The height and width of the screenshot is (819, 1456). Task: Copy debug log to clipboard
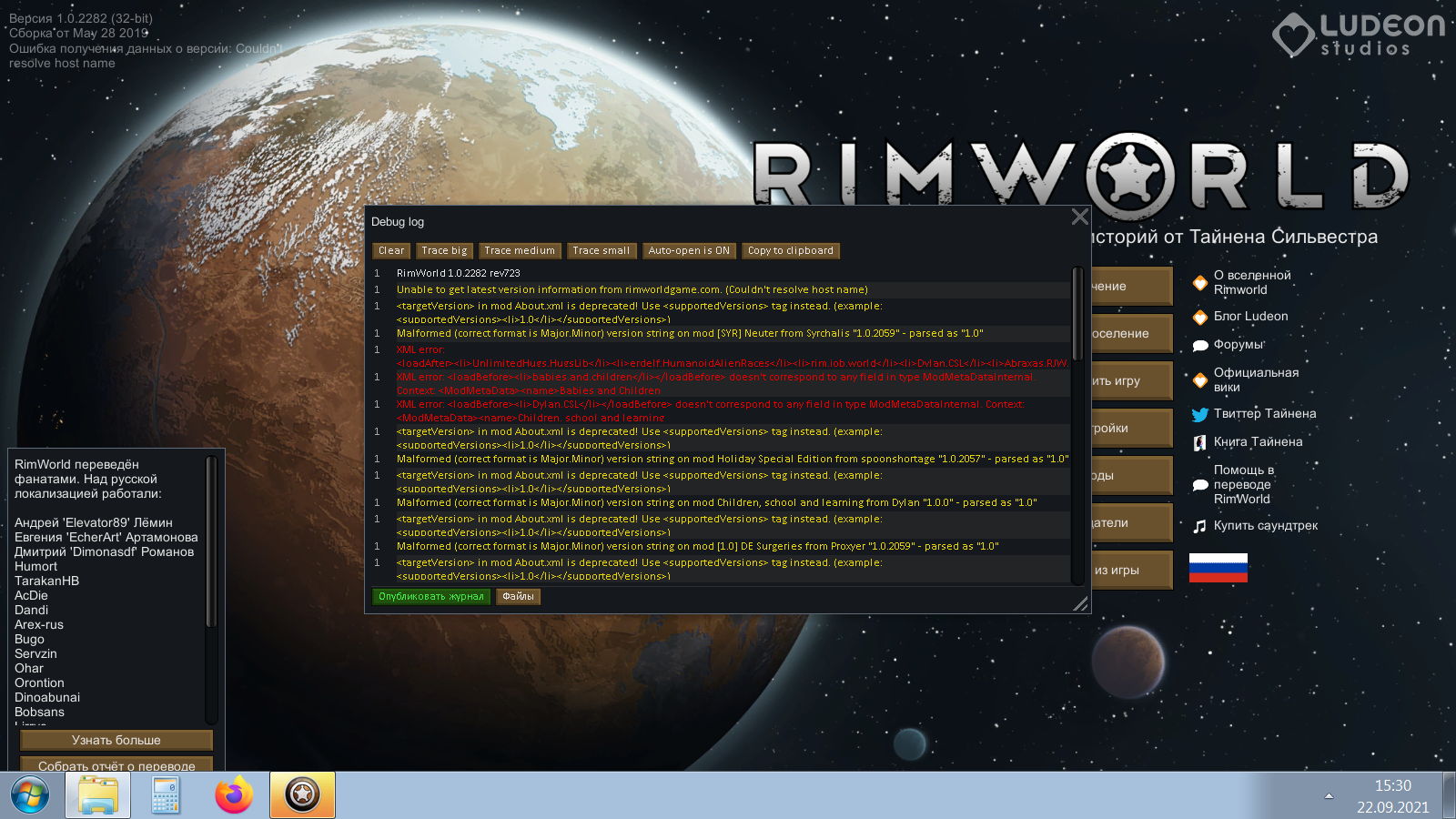tap(791, 250)
